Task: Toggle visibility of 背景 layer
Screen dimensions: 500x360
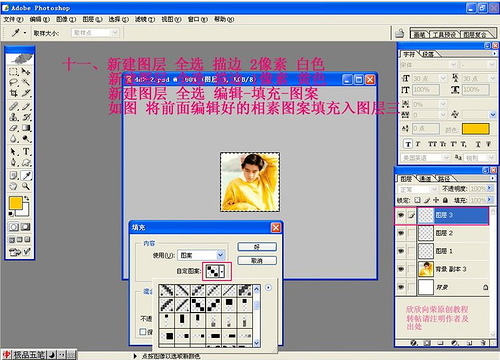Action: tap(401, 287)
